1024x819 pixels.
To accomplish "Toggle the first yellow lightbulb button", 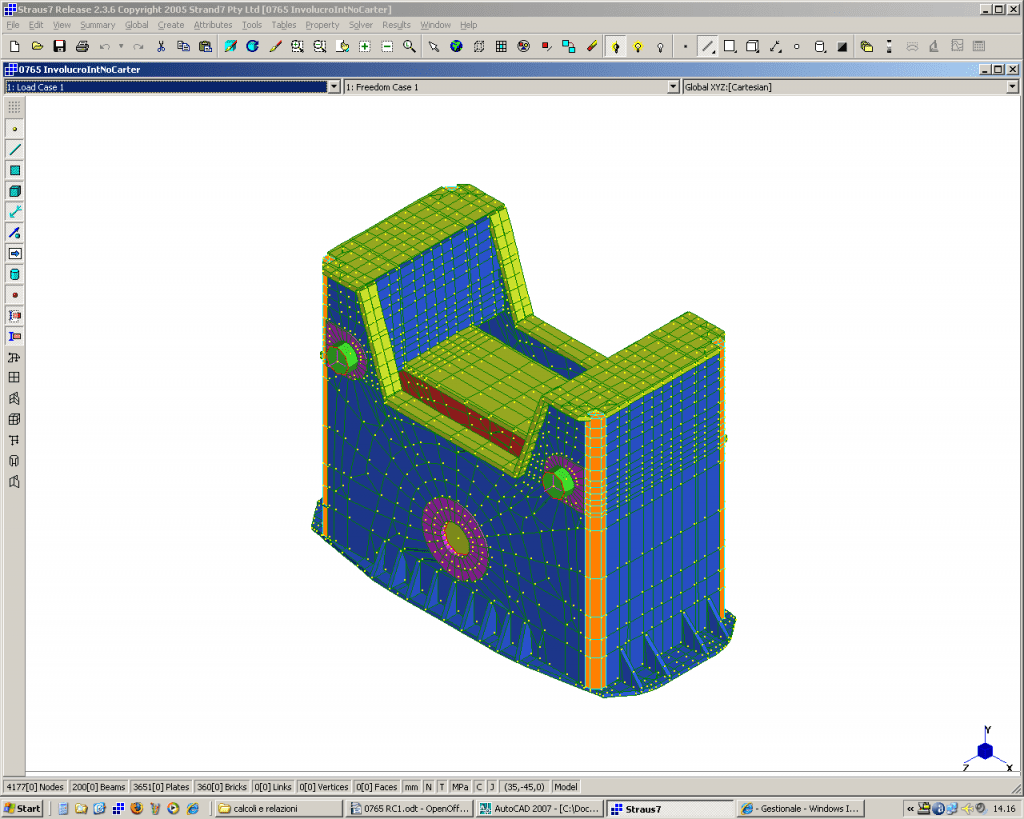I will tap(615, 46).
